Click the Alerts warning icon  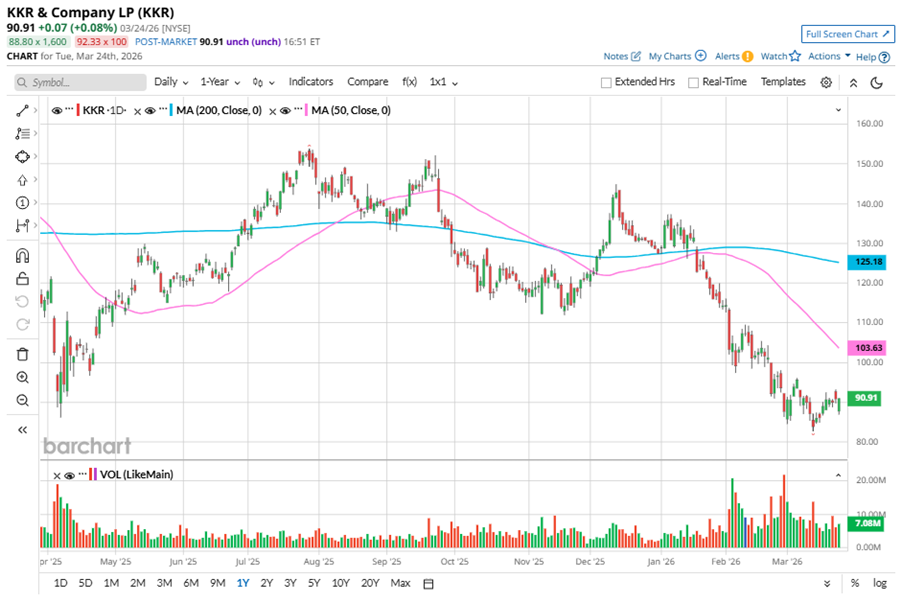(x=747, y=56)
